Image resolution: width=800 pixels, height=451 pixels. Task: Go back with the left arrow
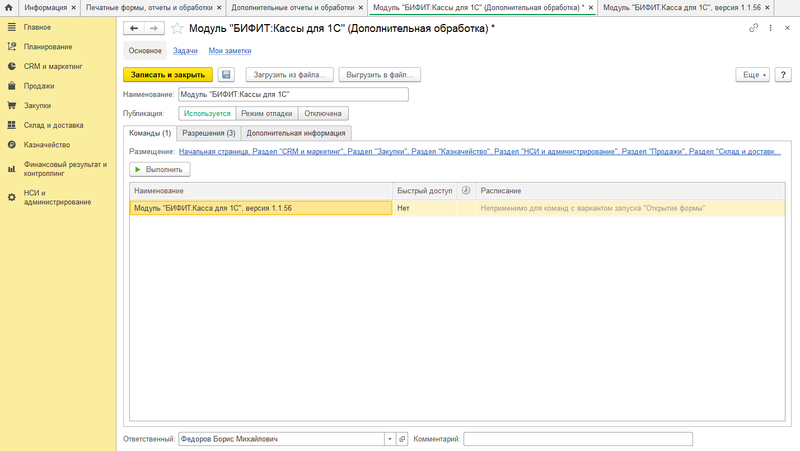point(134,29)
